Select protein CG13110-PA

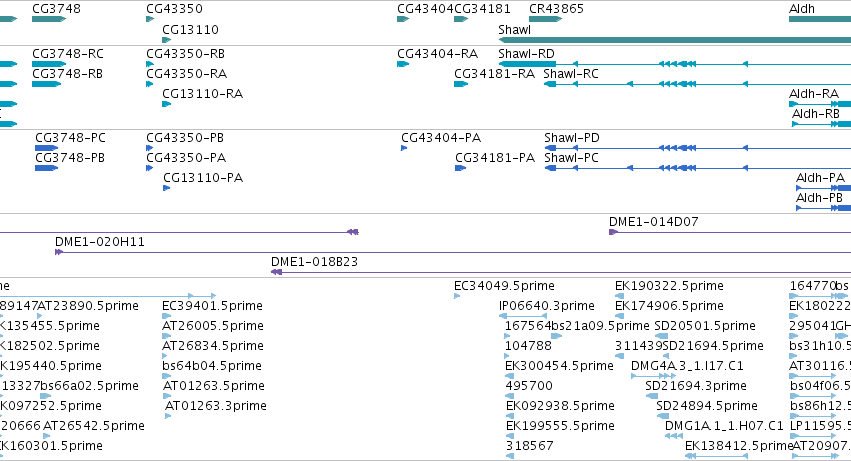pyautogui.click(x=203, y=178)
